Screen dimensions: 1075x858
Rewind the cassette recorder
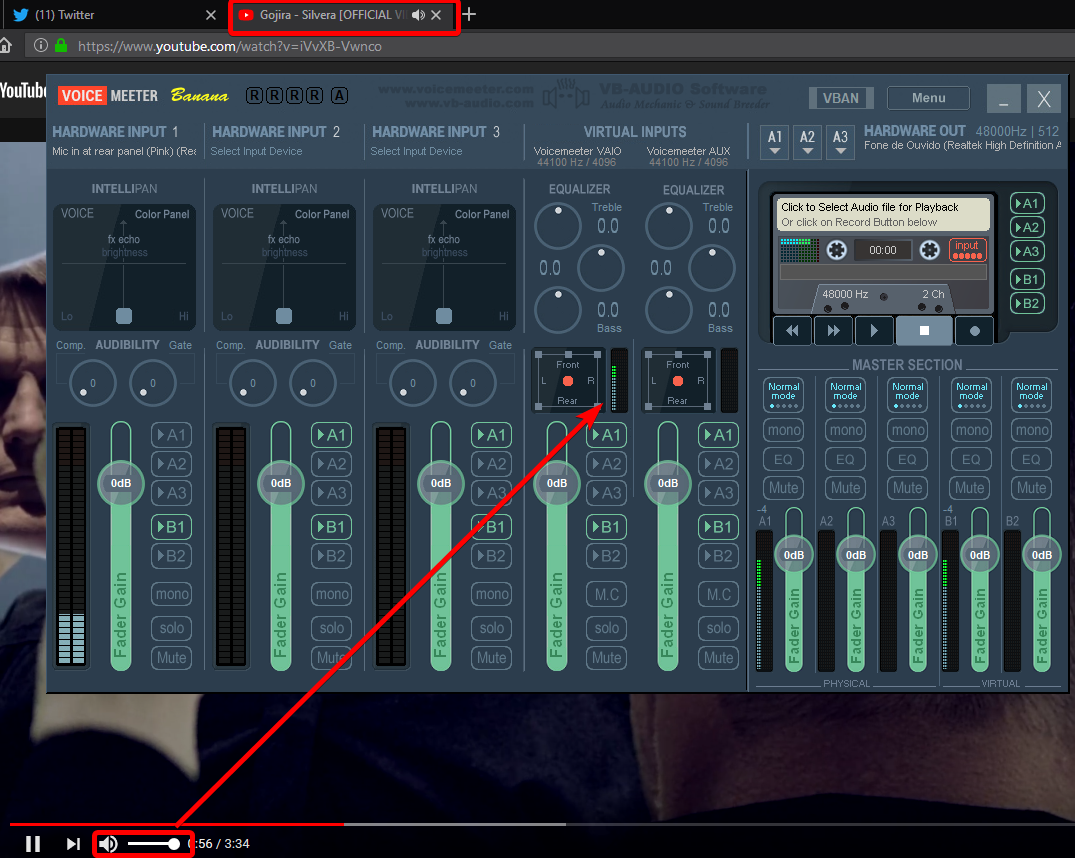tap(793, 331)
